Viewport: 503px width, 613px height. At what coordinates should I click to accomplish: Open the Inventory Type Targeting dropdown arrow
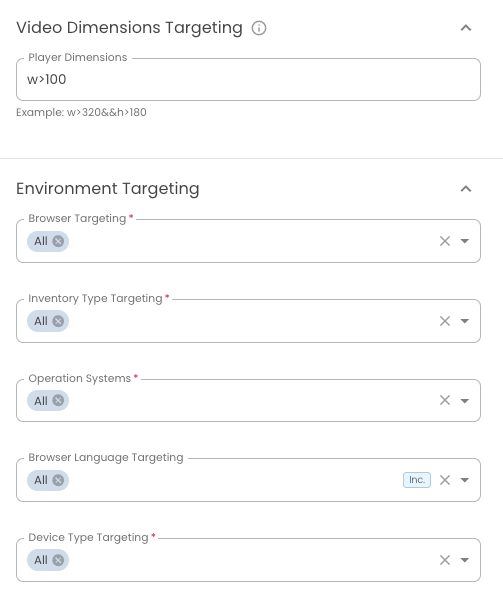pyautogui.click(x=465, y=321)
